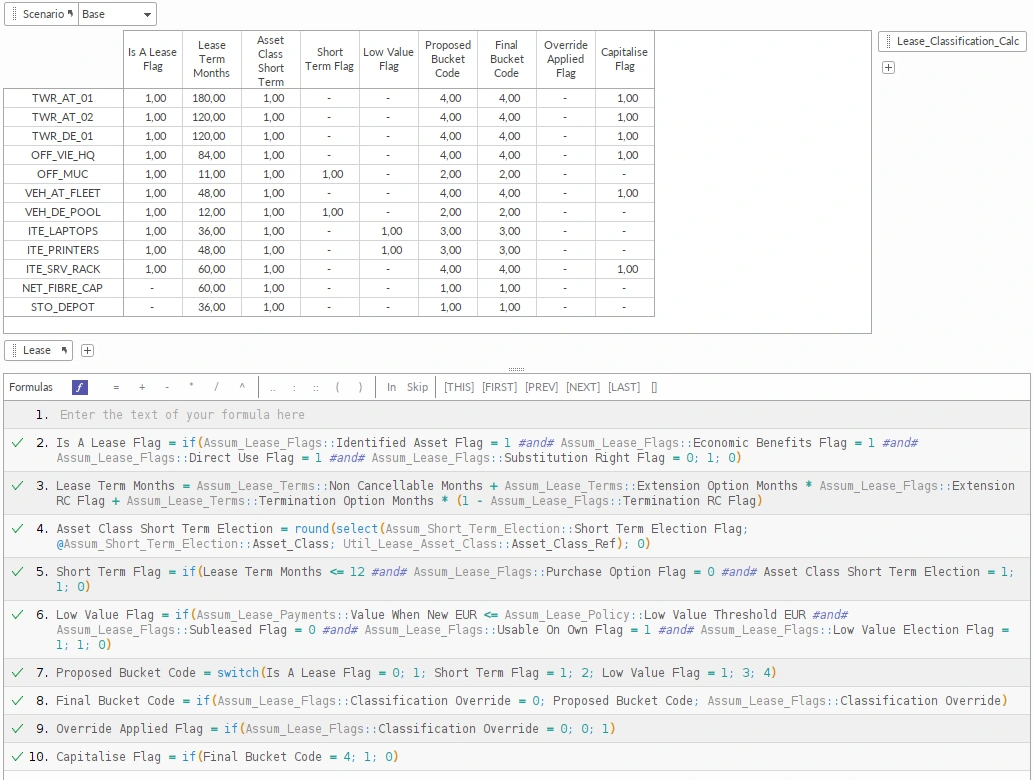Insert multiply operator in formula bar
This screenshot has width=1034, height=780.
191,387
